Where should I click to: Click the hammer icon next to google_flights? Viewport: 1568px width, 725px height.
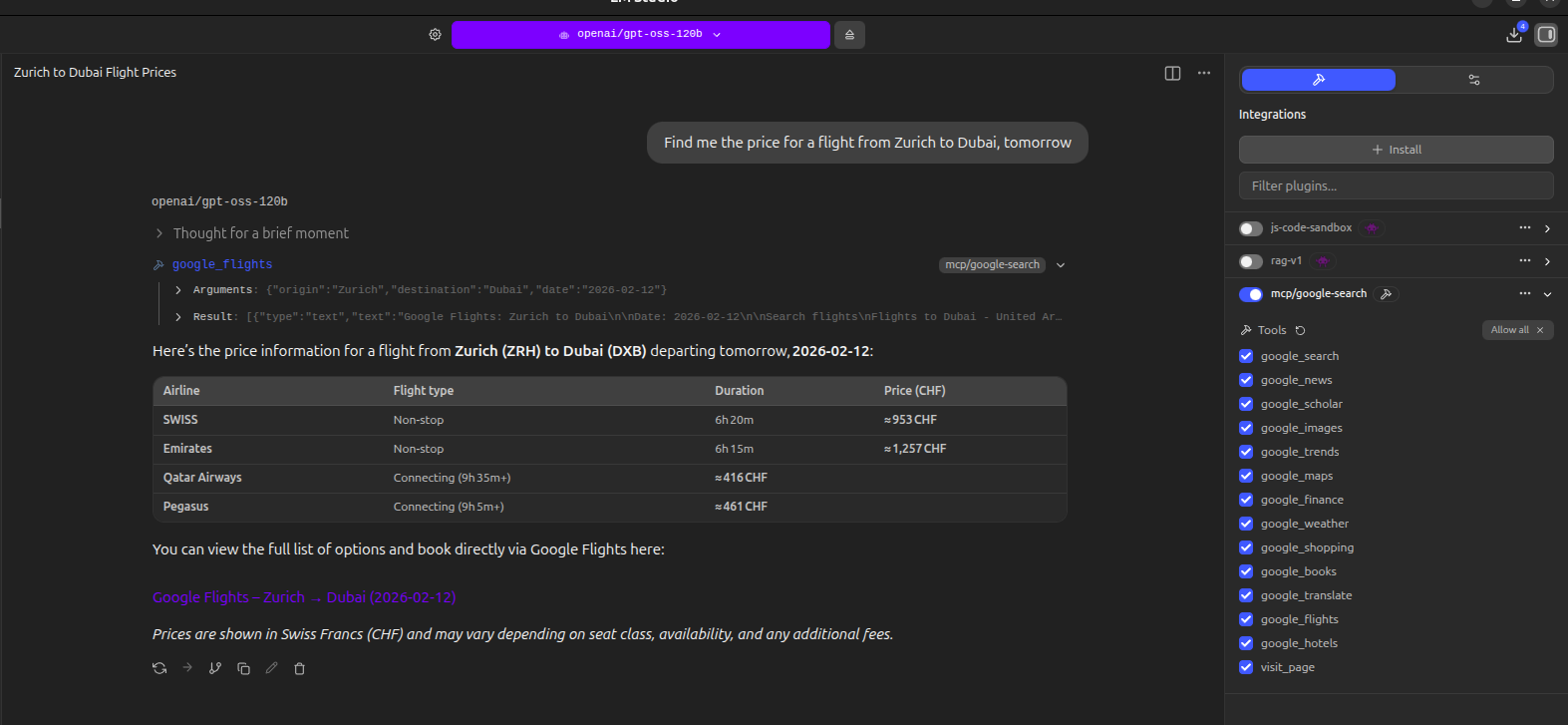[158, 264]
